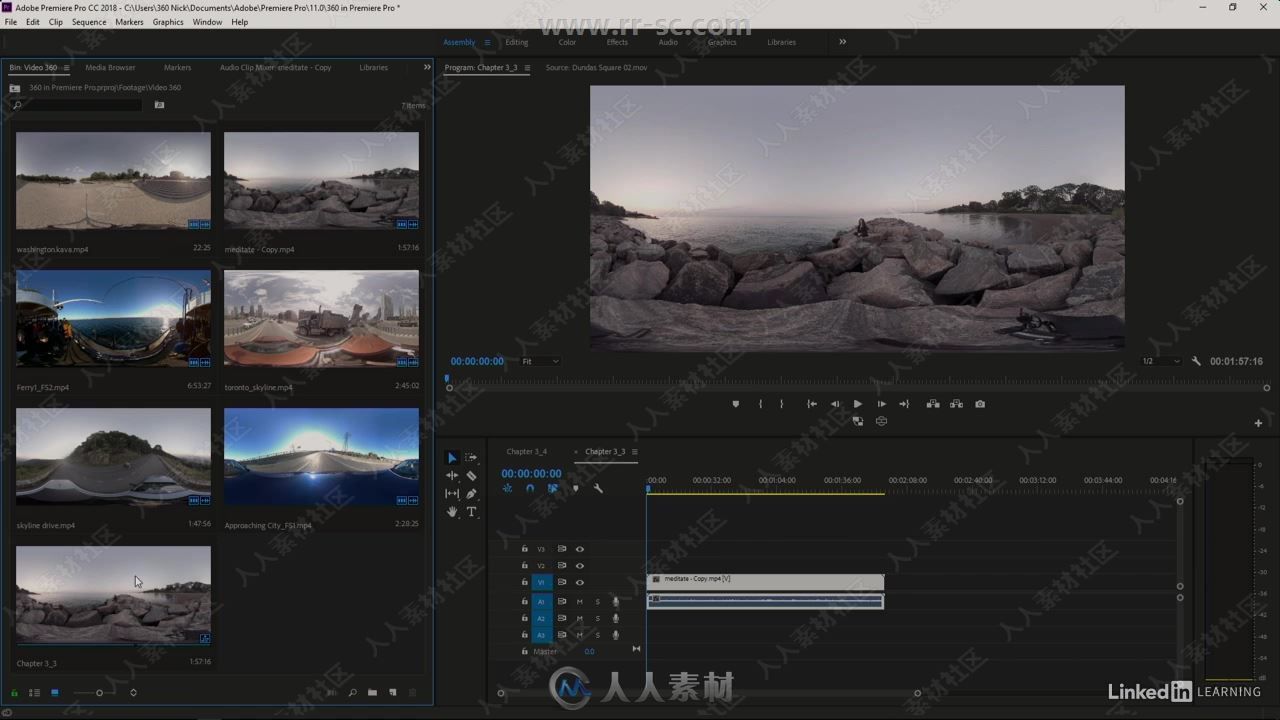Screen dimensions: 1280x720
Task: Switch to the Chapter 3_4 timeline tab
Action: click(527, 452)
